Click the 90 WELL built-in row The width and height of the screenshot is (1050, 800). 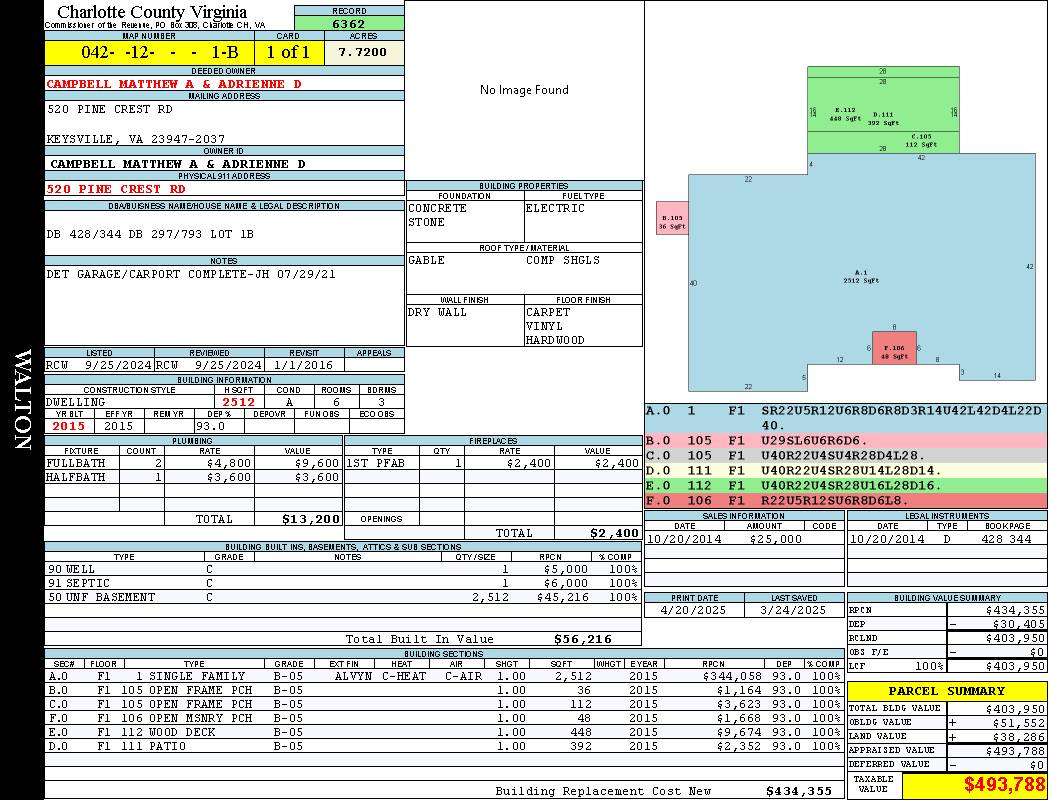pyautogui.click(x=343, y=570)
